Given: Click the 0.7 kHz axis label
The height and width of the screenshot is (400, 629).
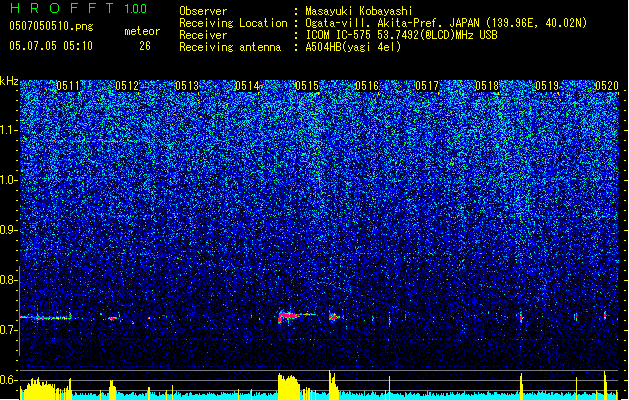Looking at the screenshot, I should click(9, 330).
